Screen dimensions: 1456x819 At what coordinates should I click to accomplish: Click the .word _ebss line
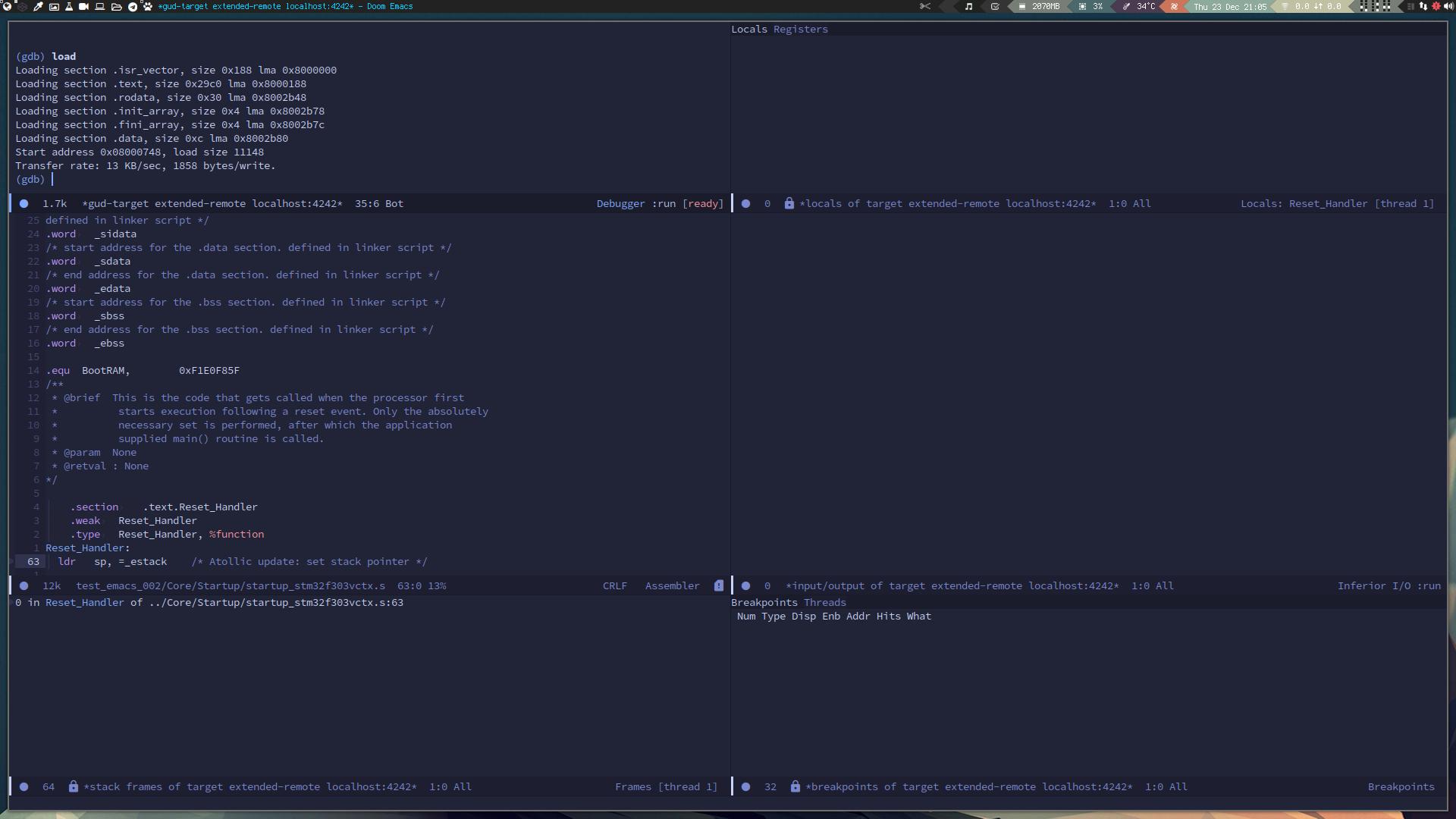coord(85,344)
